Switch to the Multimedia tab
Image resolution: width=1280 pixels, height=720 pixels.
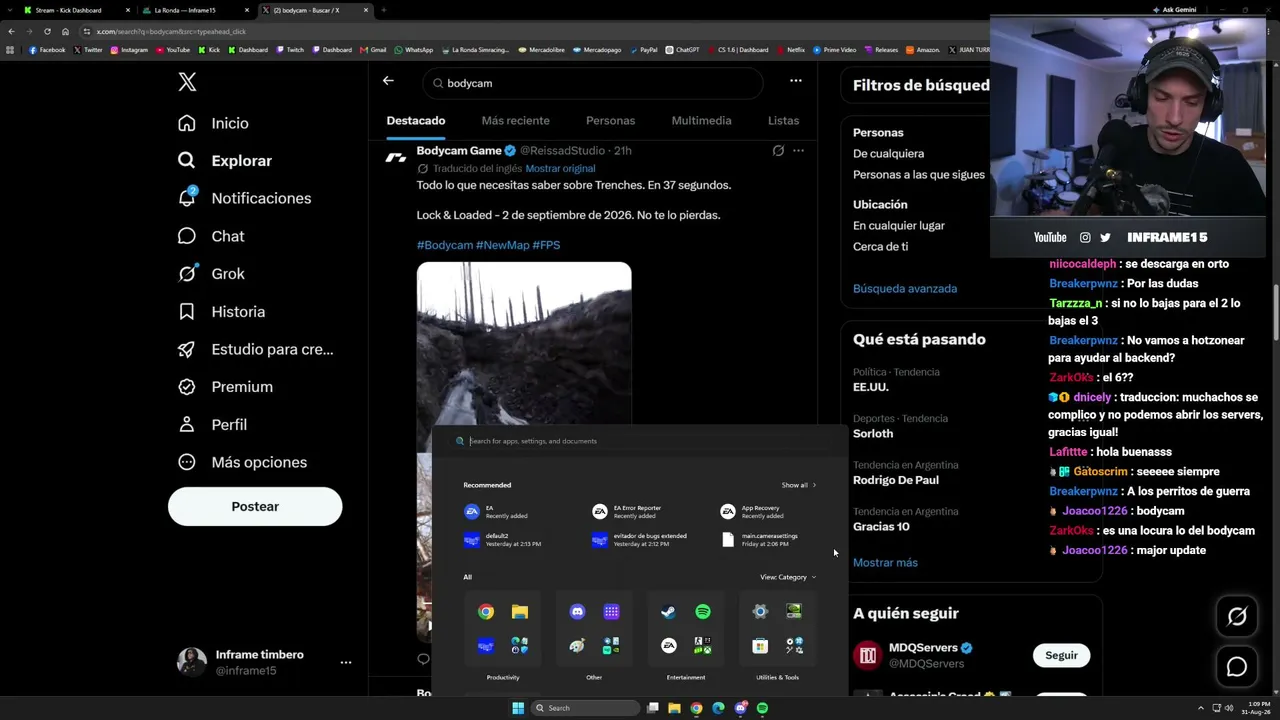[701, 121]
